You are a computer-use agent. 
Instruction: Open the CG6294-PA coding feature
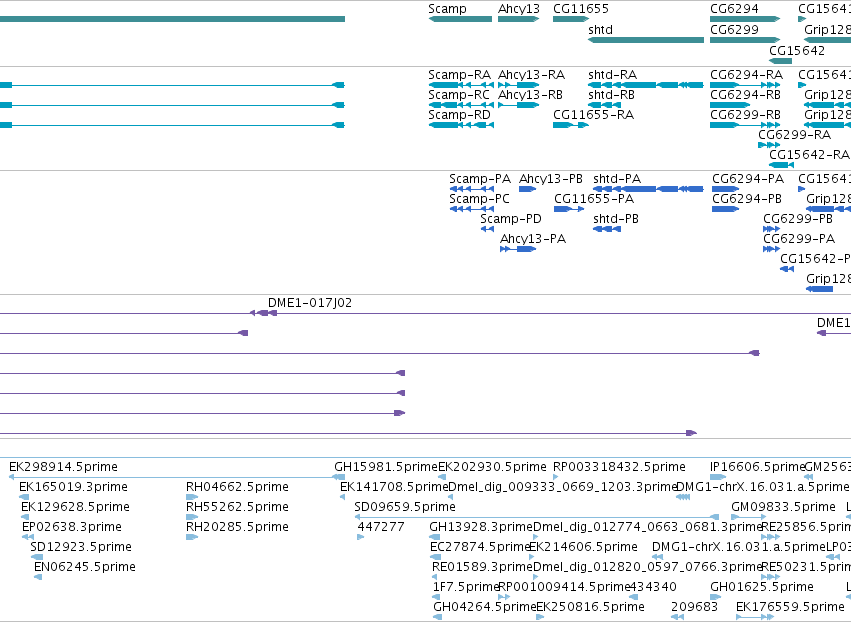726,189
